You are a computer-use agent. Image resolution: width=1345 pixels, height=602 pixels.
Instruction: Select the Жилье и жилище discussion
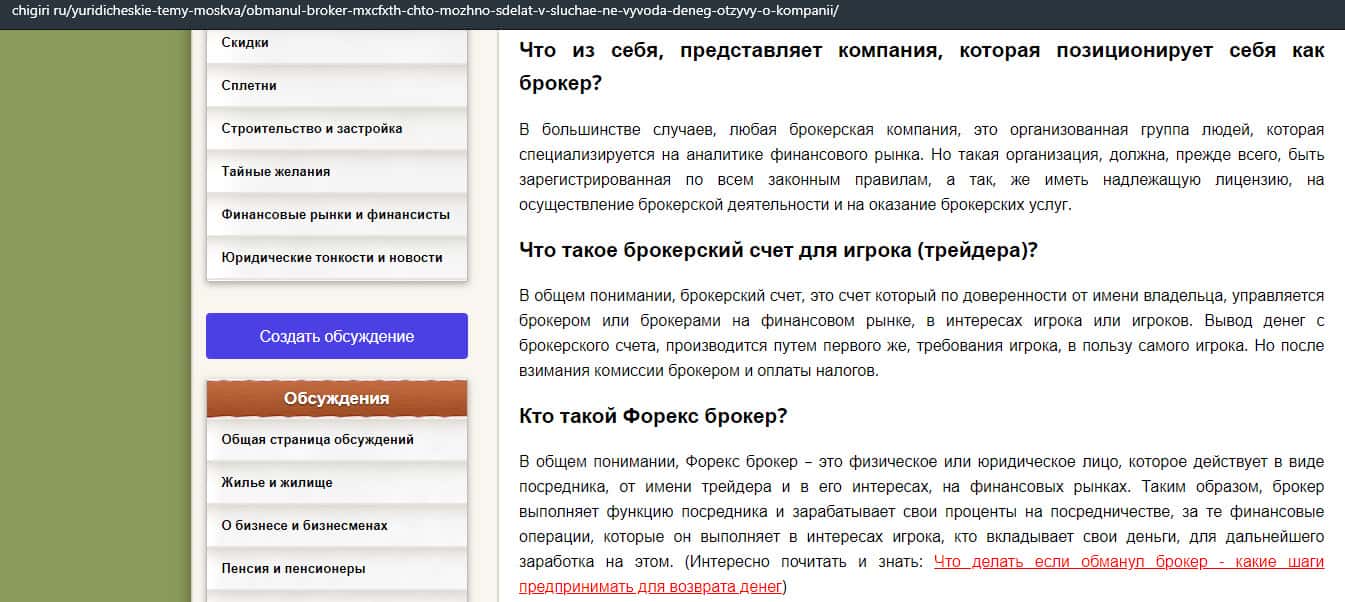pos(276,483)
